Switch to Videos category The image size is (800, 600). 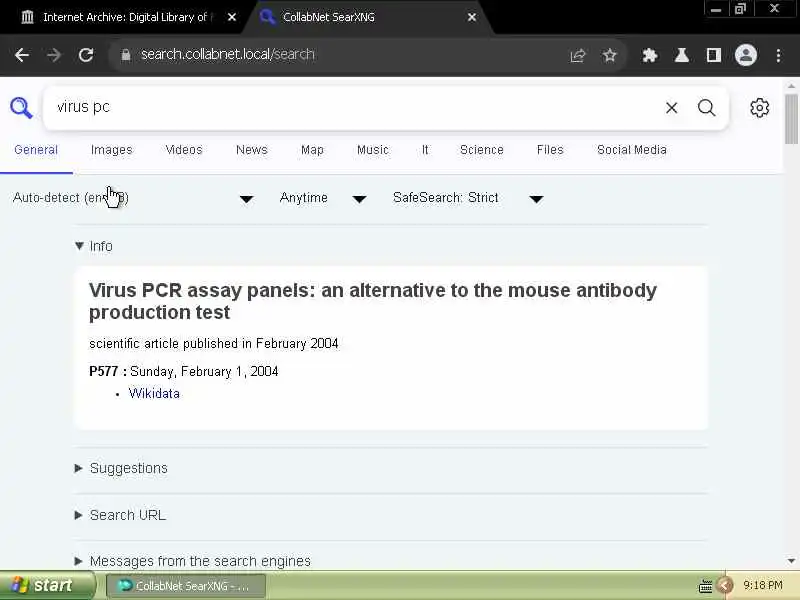184,150
